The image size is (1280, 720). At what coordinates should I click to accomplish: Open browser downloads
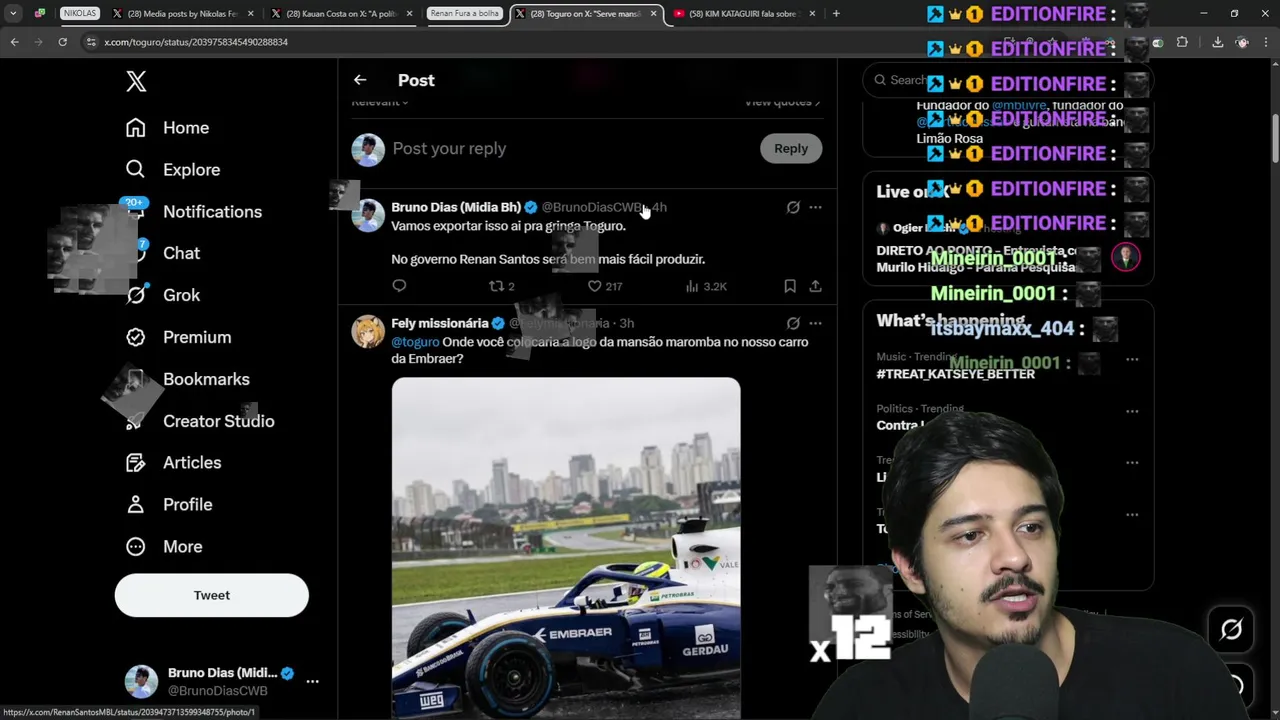click(x=1217, y=42)
